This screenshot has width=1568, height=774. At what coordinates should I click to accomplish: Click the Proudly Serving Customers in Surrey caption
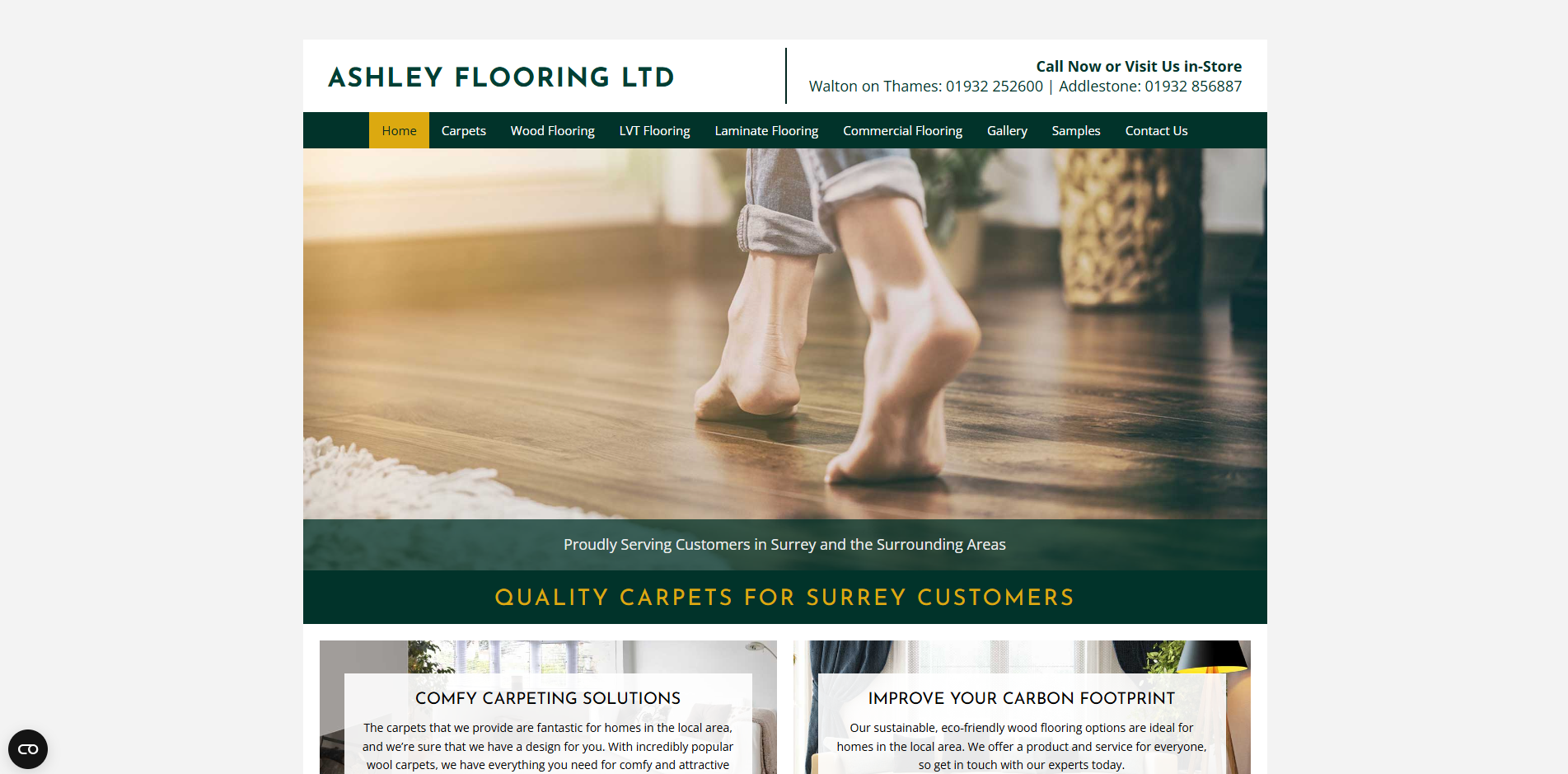click(x=785, y=545)
